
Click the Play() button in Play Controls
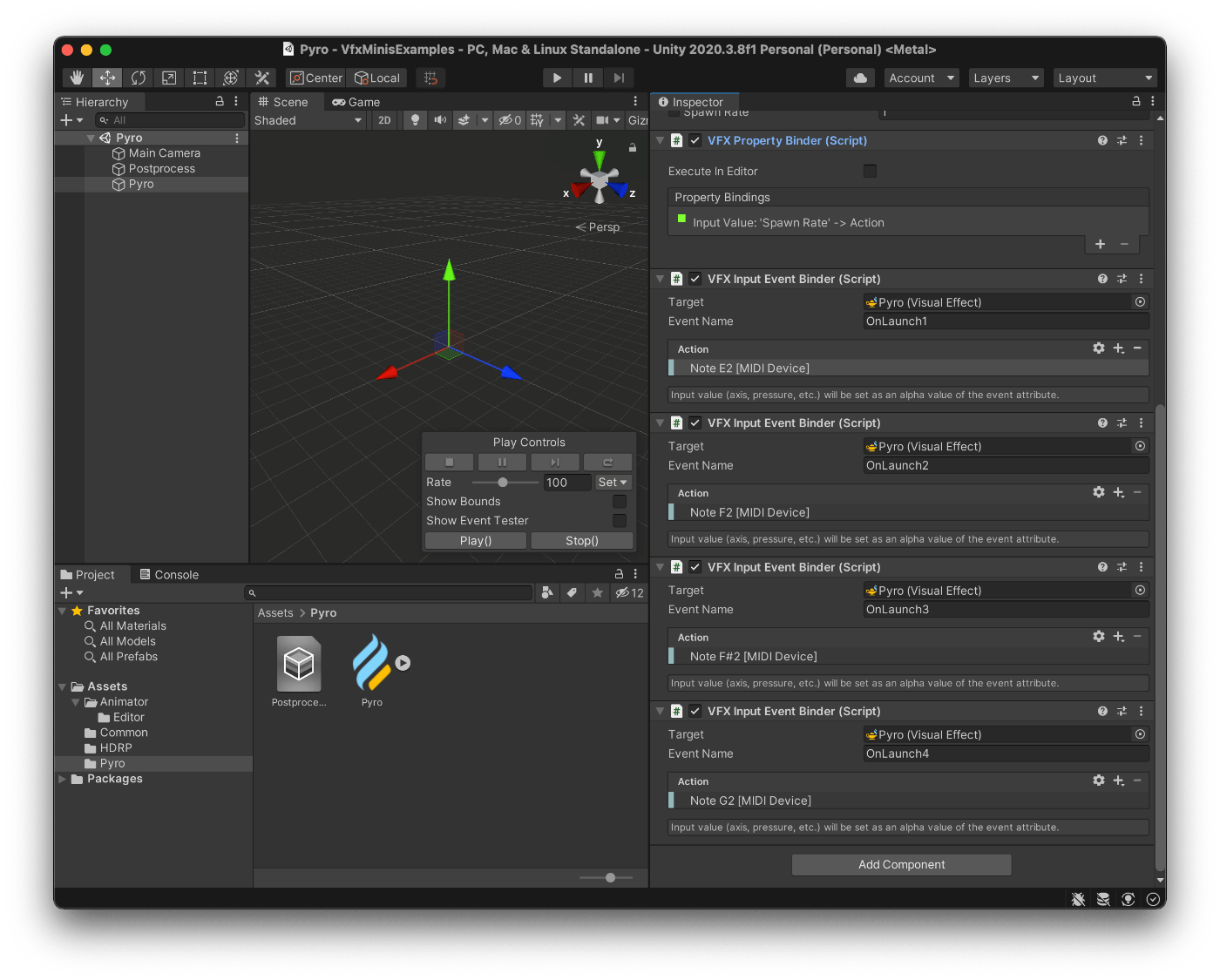[x=476, y=540]
